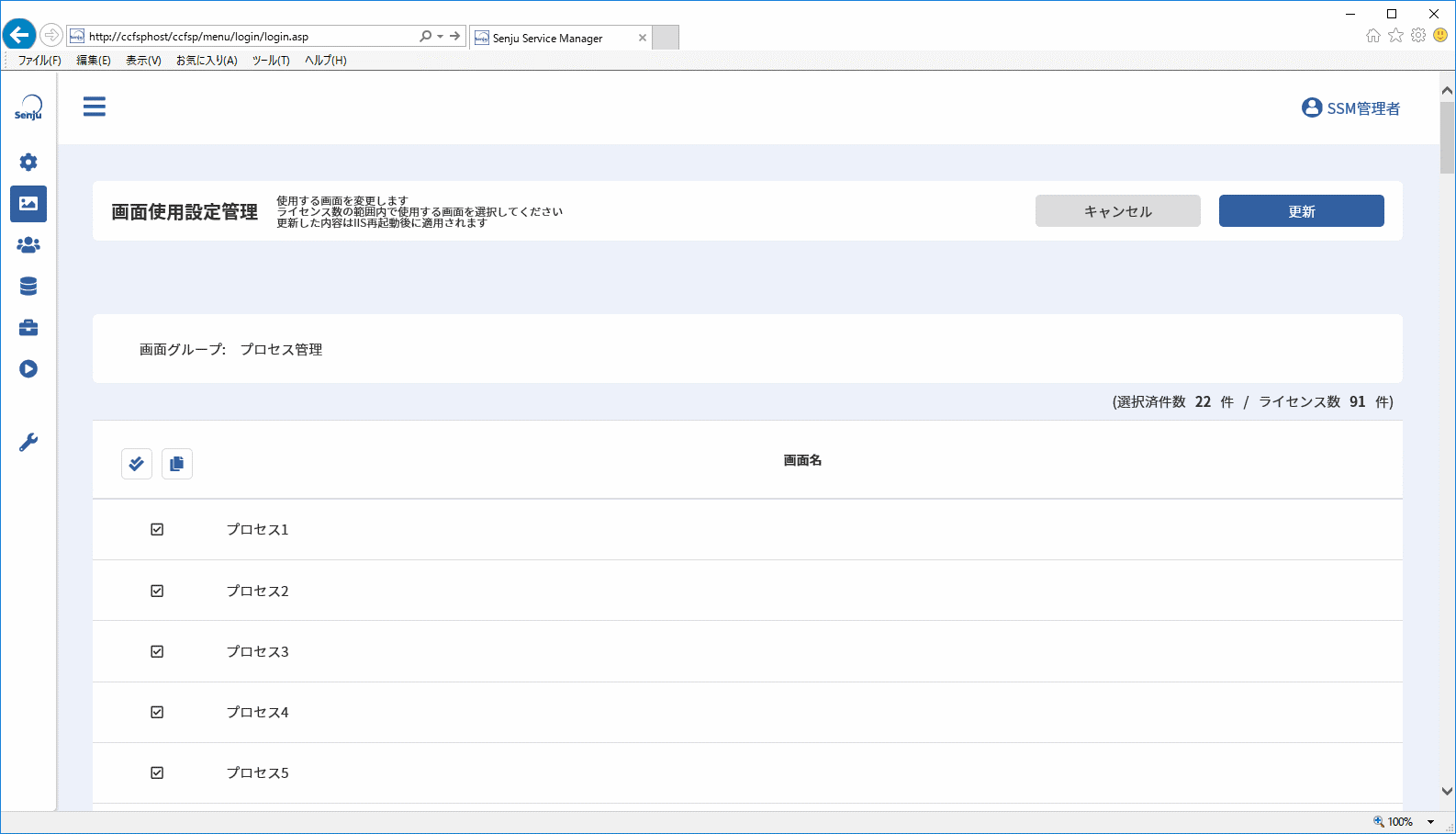Uncheck the プロセス2 checkbox
Viewport: 1456px width, 834px height.
157,592
